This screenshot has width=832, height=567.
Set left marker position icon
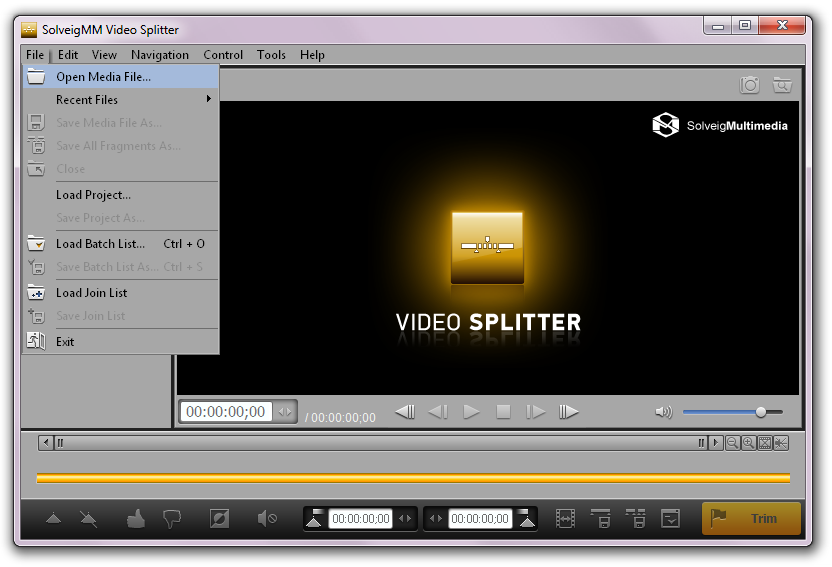click(x=315, y=518)
